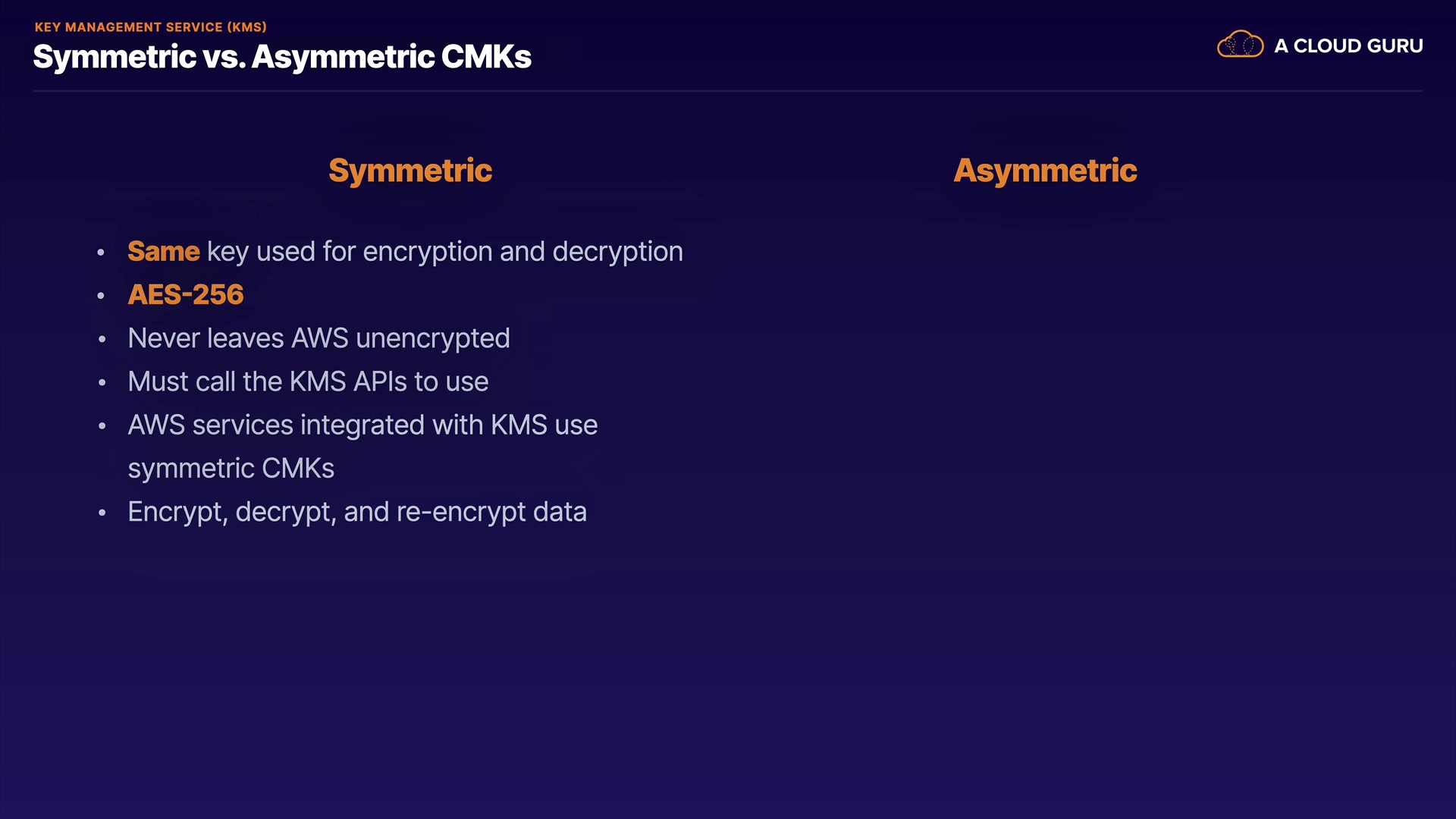Click "Encrypt, decrypt, and re-encrypt data" bullet
The width and height of the screenshot is (1456, 819).
point(357,512)
